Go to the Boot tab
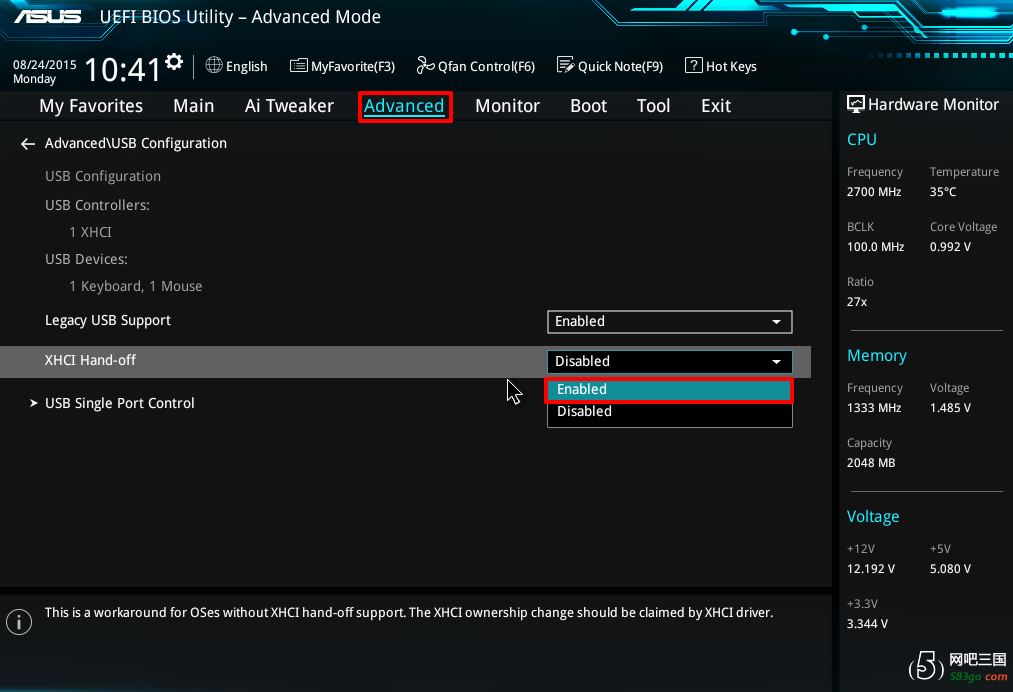1013x692 pixels. [589, 106]
